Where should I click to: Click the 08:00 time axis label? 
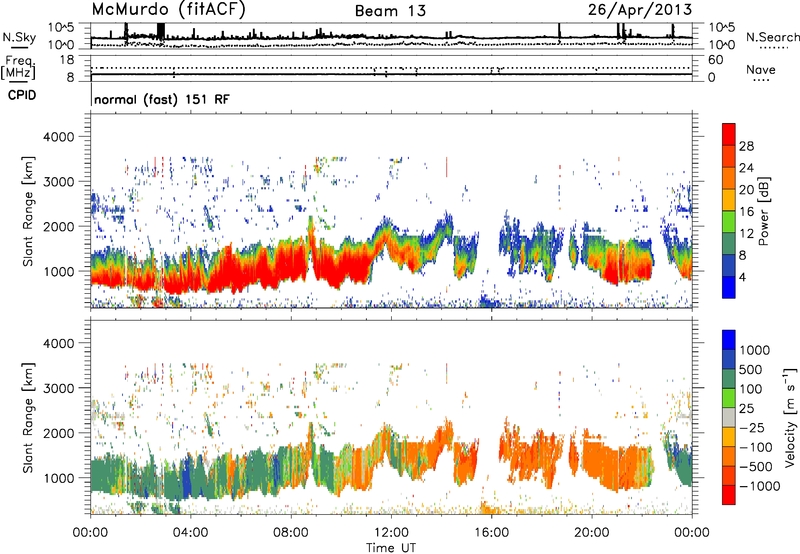(291, 533)
